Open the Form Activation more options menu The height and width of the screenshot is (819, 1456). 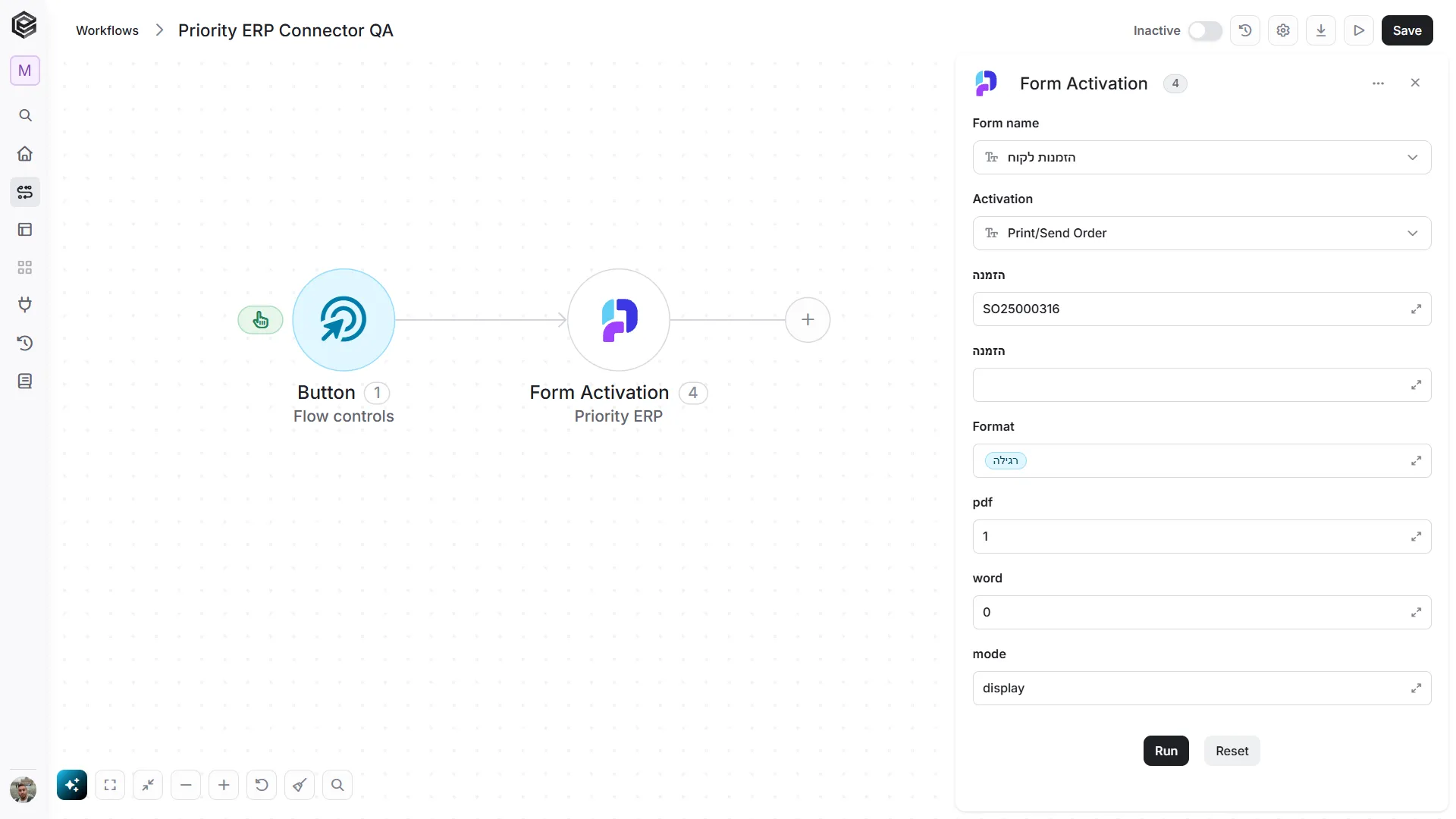pyautogui.click(x=1379, y=83)
